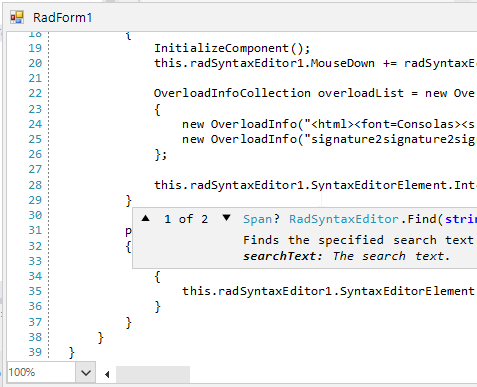Click line number 22 in margin

35,93
